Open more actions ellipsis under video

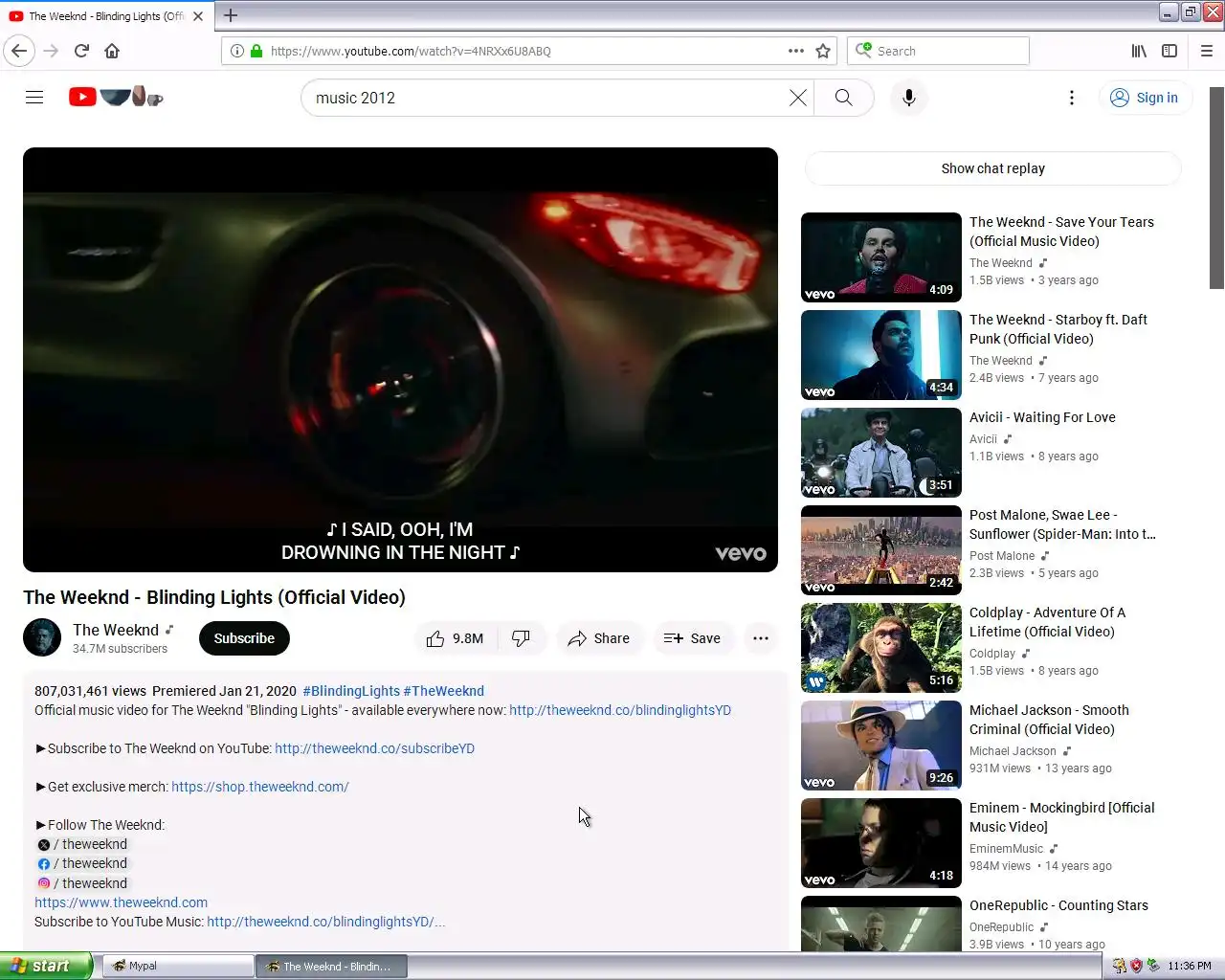[761, 638]
